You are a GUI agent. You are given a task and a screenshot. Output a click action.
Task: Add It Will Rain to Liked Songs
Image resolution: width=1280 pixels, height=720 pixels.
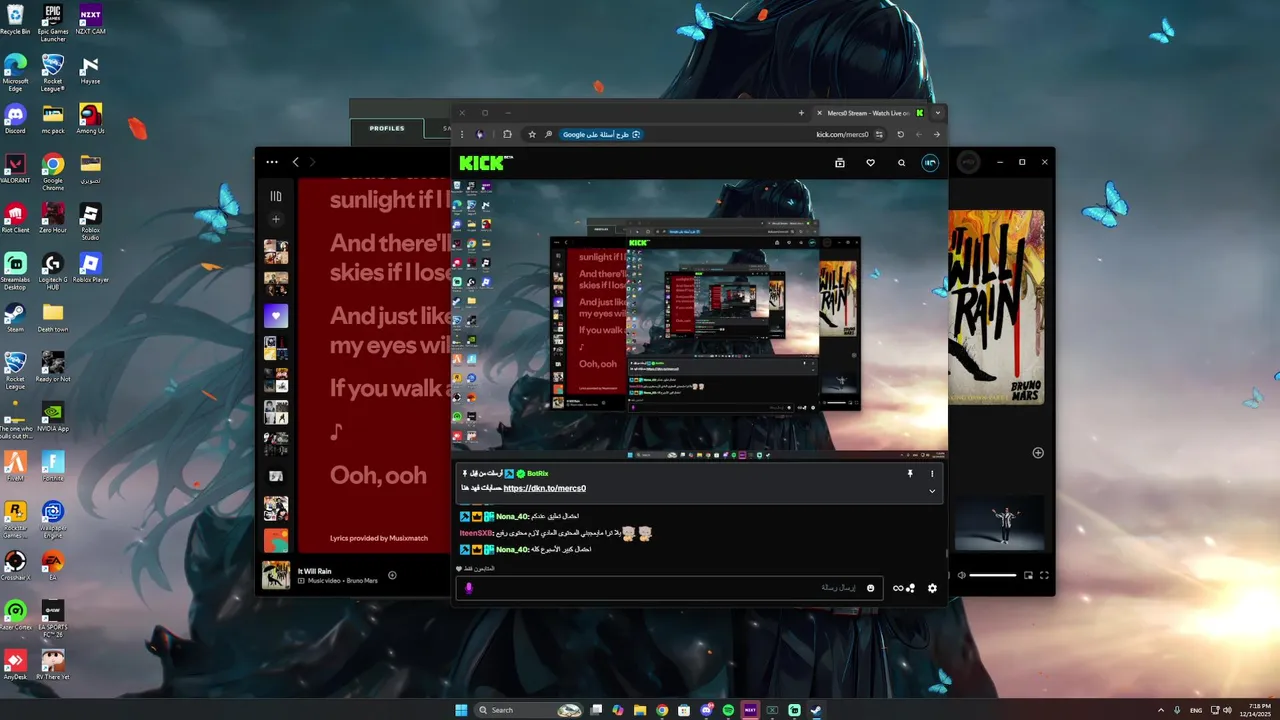point(392,575)
